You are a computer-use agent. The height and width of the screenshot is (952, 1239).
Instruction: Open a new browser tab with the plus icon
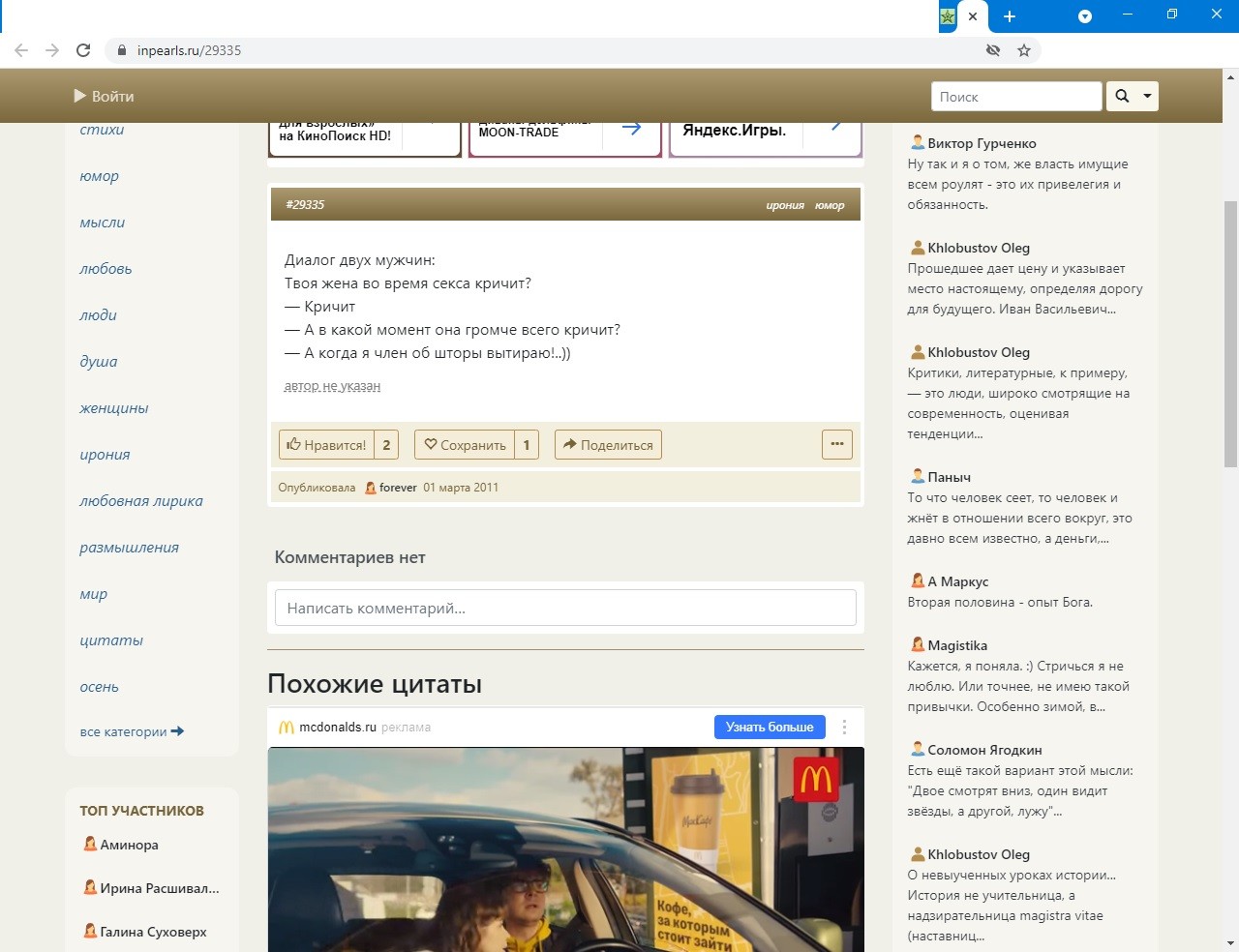pos(1010,16)
